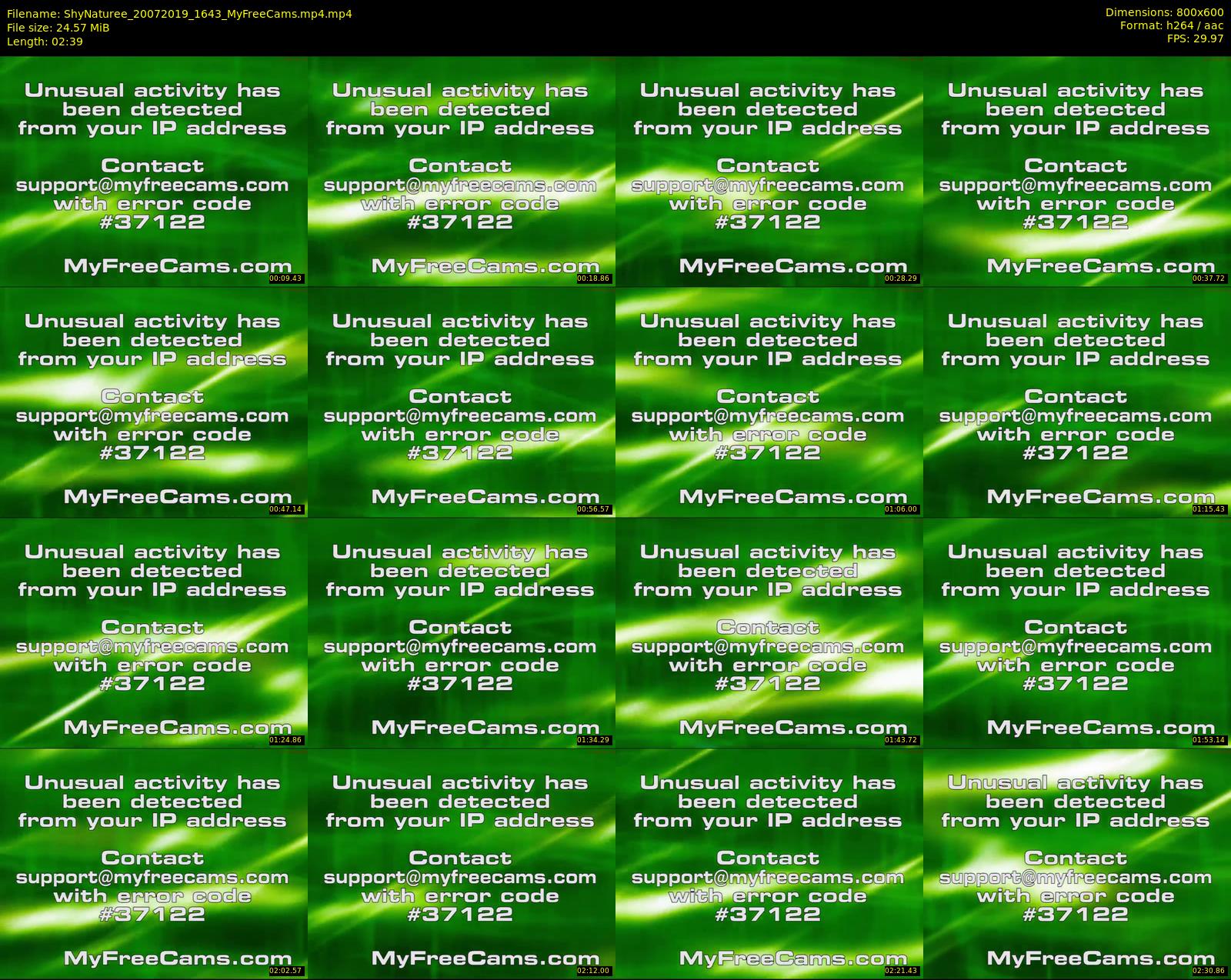Choose the frame thumbnail stamped 00:37.72
The height and width of the screenshot is (980, 1231).
click(x=1077, y=171)
